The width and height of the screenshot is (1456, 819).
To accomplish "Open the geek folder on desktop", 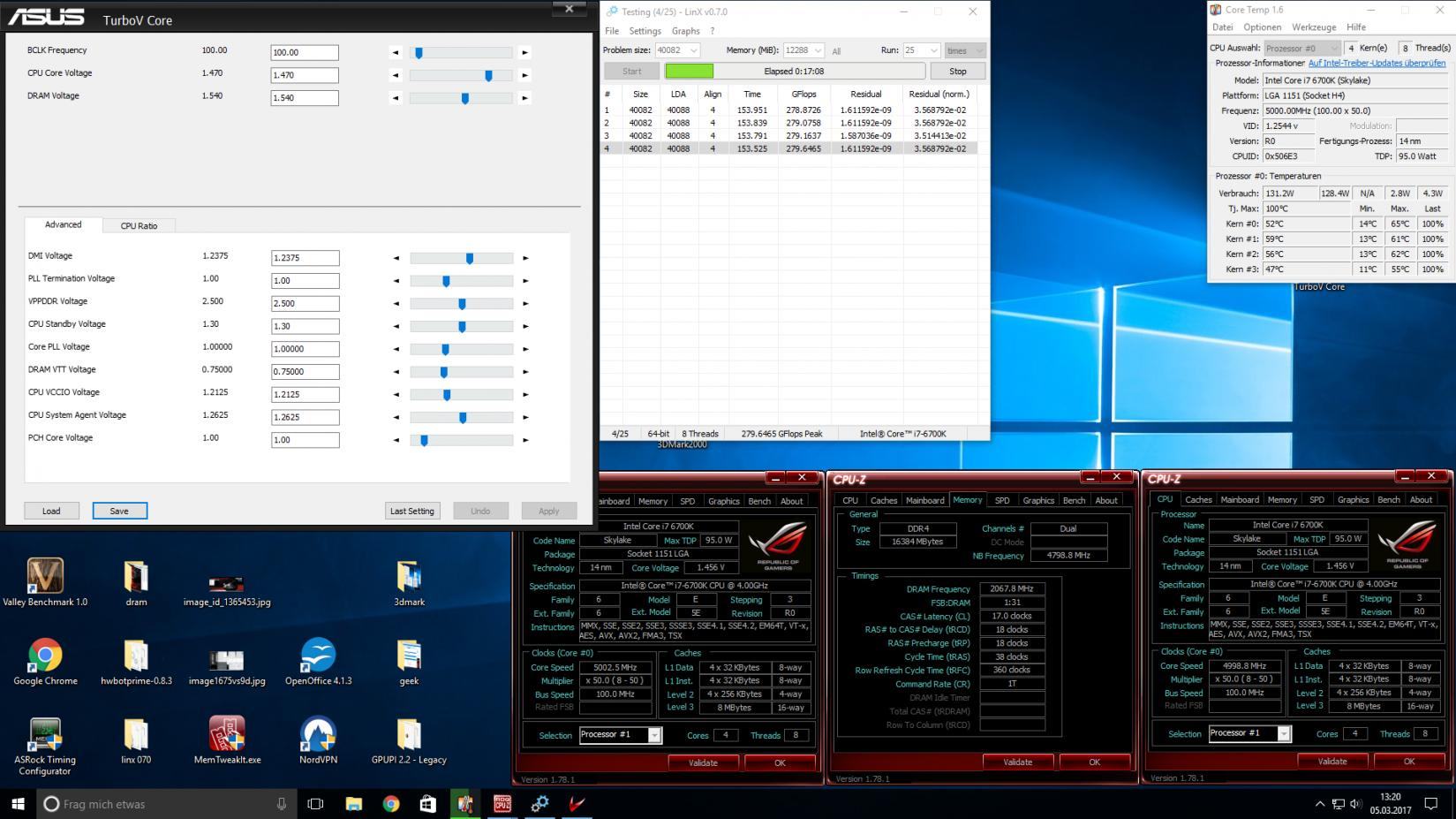I will click(409, 661).
